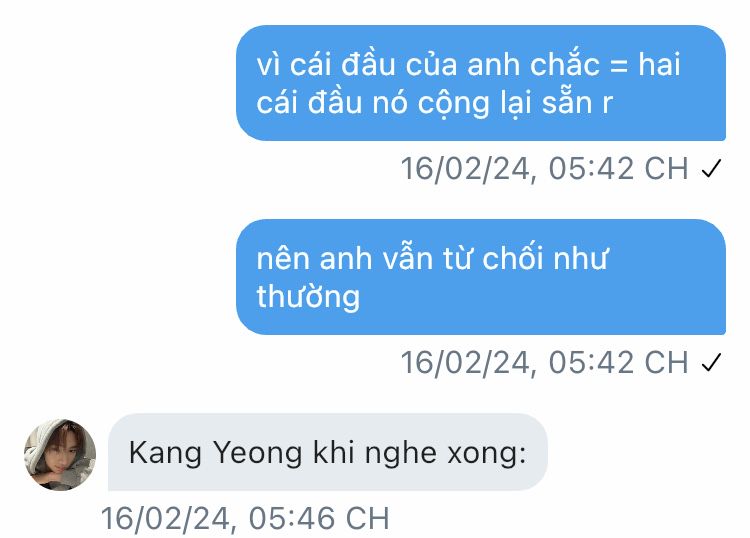This screenshot has height=538, width=750.
Task: Click the word 'hai' ending the first line
Action: [x=659, y=64]
